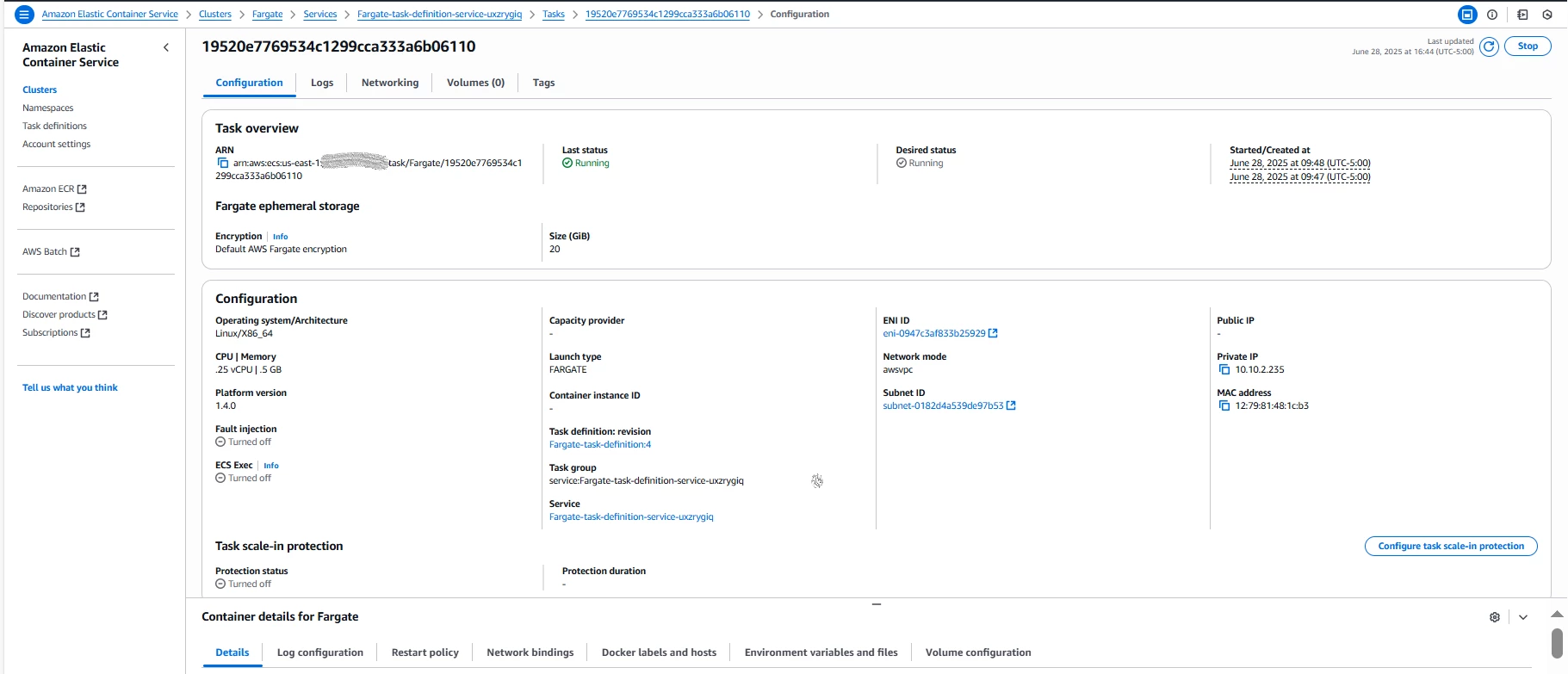Open the Log configuration tab
Screen dimensions: 1568x674
320,652
